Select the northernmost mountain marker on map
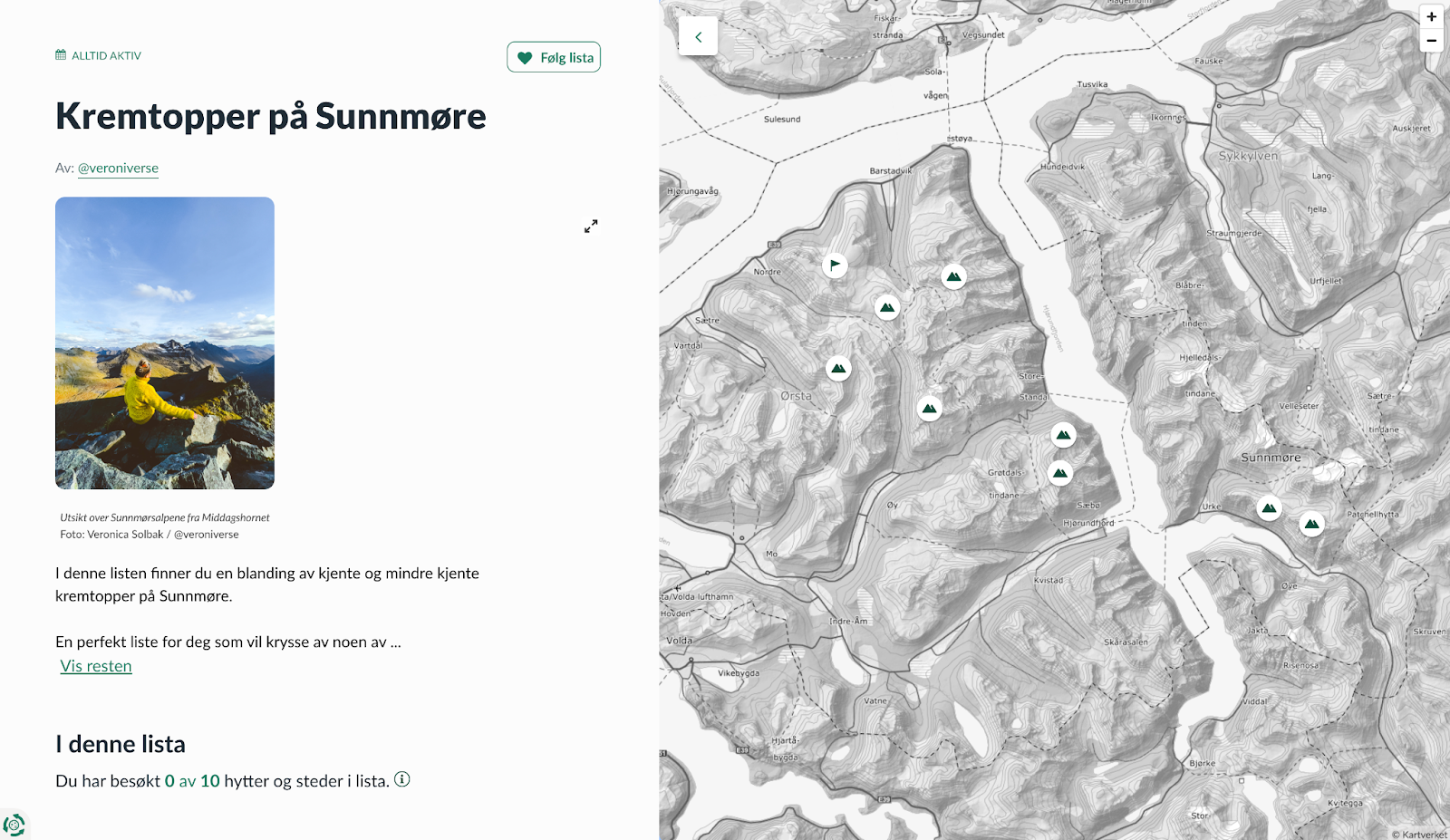This screenshot has width=1450, height=840. click(x=953, y=277)
